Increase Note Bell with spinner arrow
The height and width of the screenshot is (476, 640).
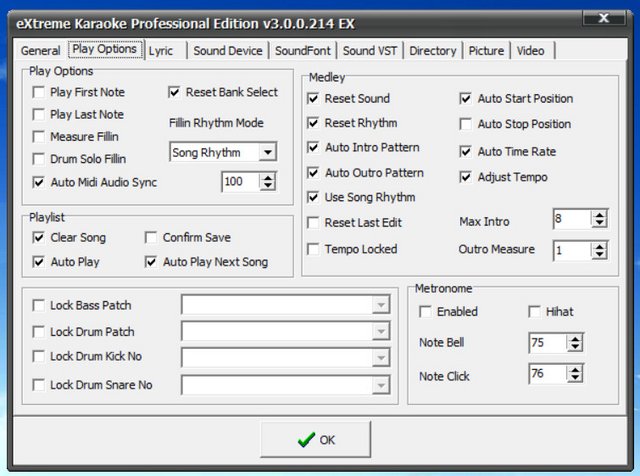[x=575, y=338]
